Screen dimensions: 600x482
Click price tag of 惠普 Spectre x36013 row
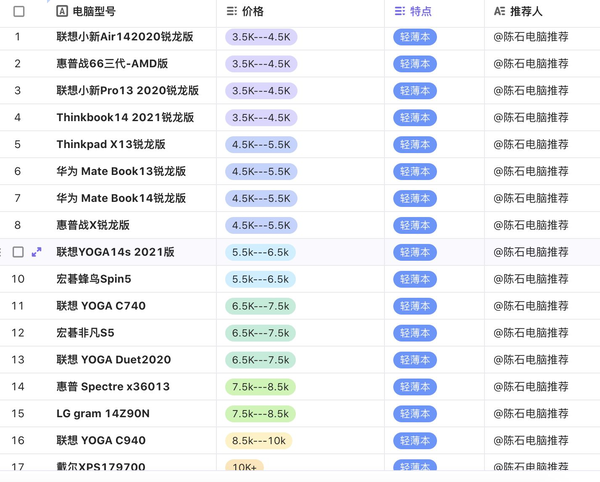261,387
